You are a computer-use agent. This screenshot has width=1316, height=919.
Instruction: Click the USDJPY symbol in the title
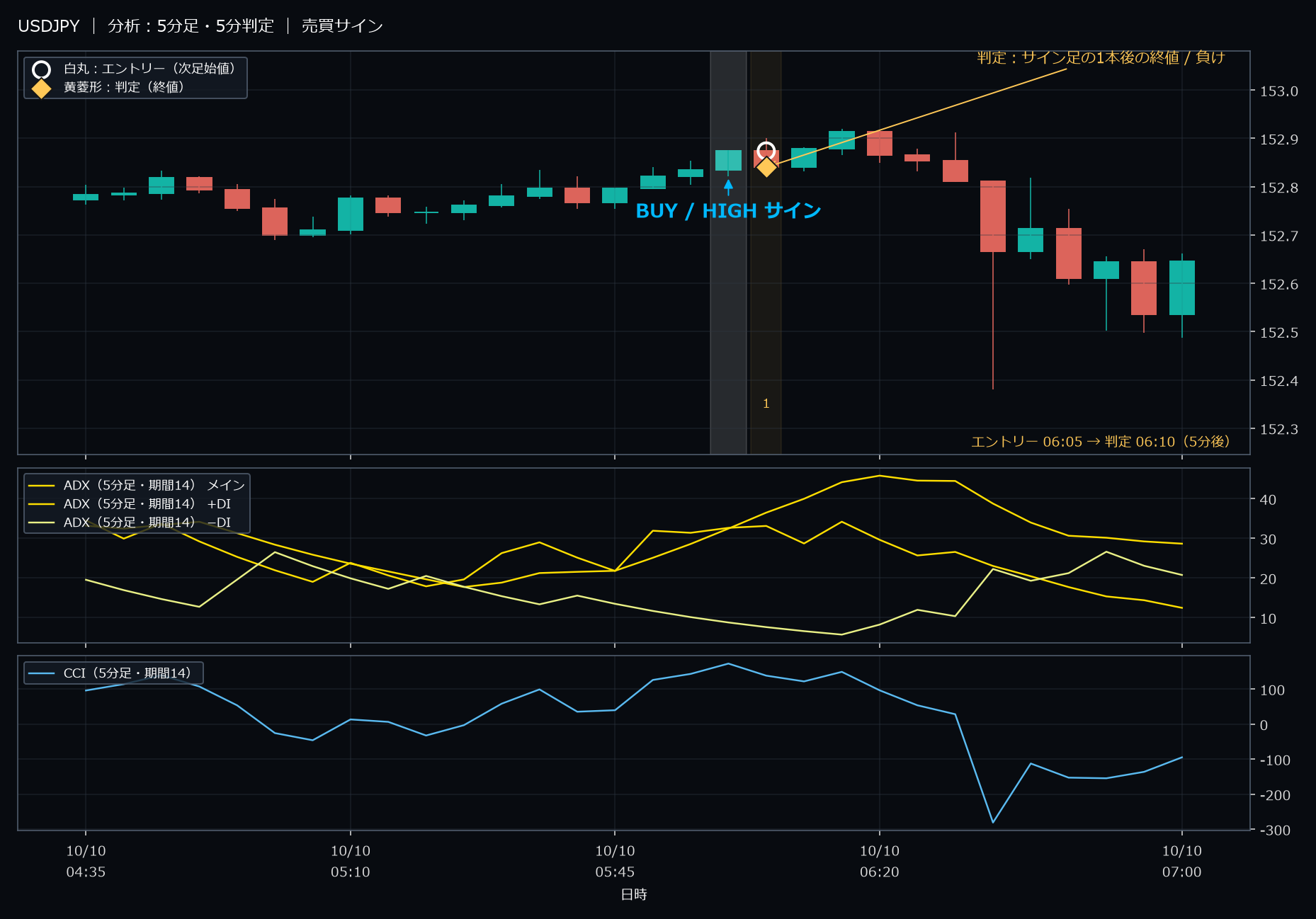pos(49,26)
